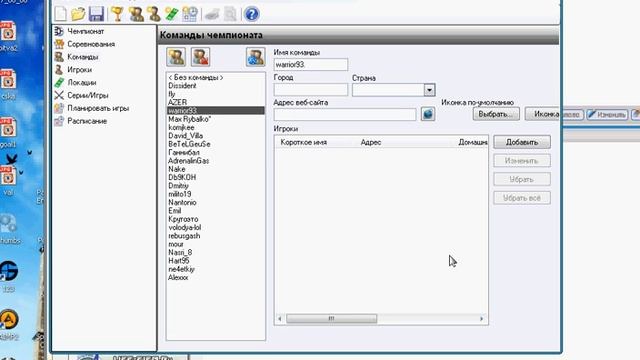
Task: Click the greyed print toolbar icon
Action: click(x=212, y=14)
